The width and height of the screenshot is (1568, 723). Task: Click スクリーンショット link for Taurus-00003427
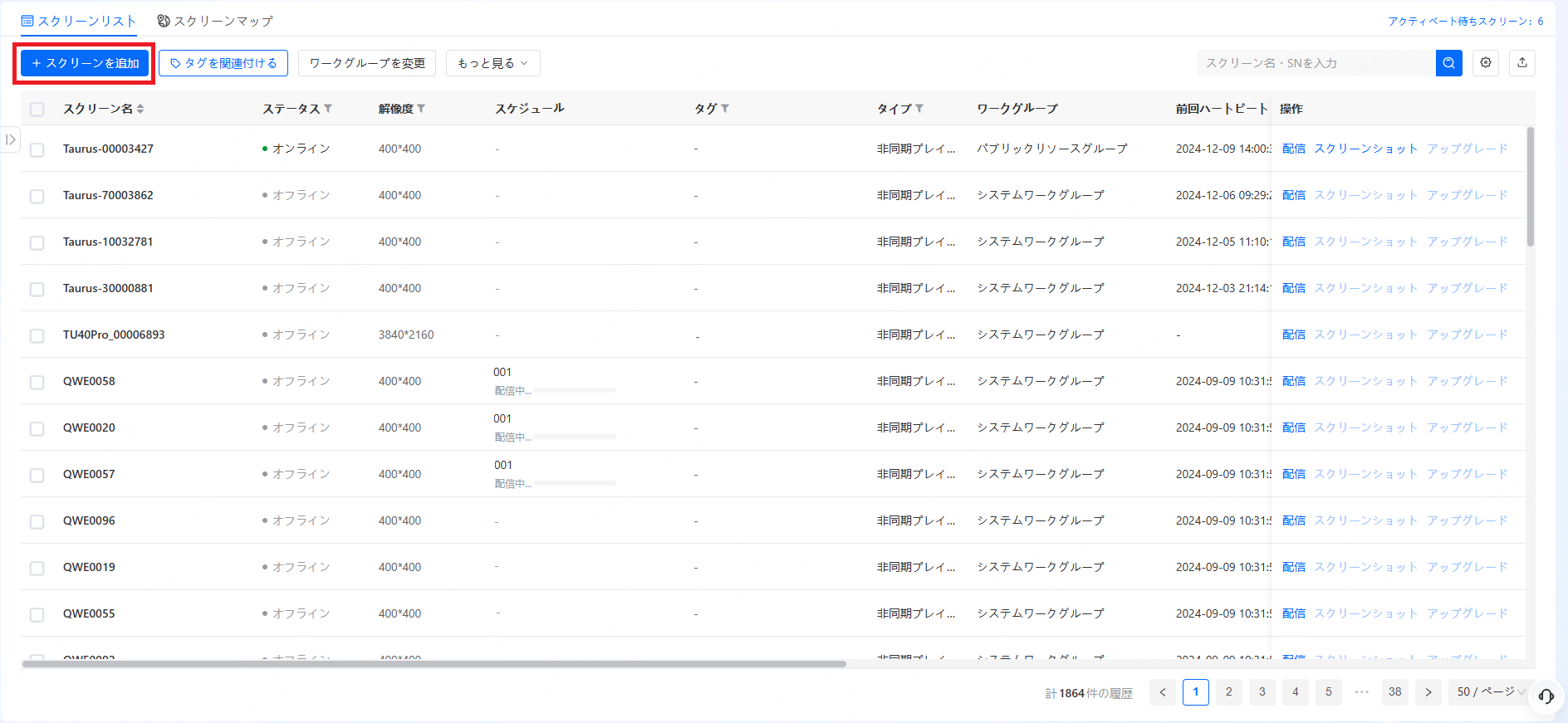pos(1365,149)
